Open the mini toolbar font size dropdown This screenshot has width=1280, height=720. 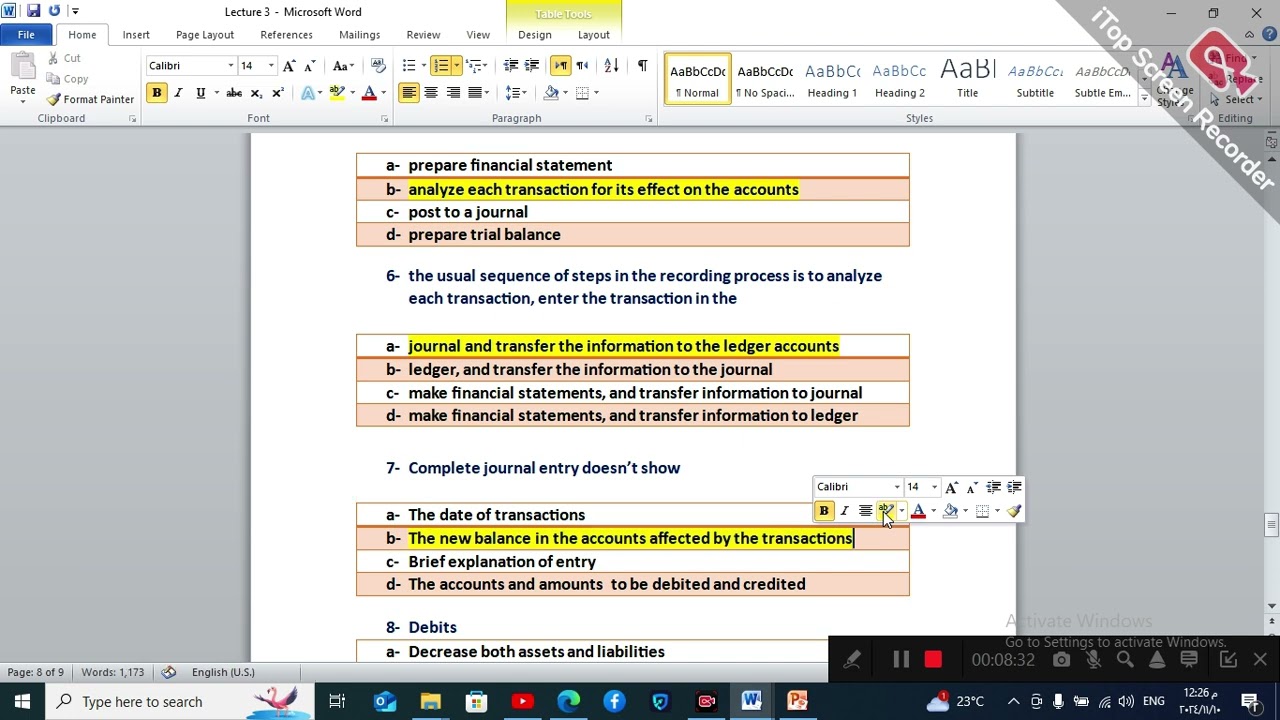pyautogui.click(x=934, y=487)
